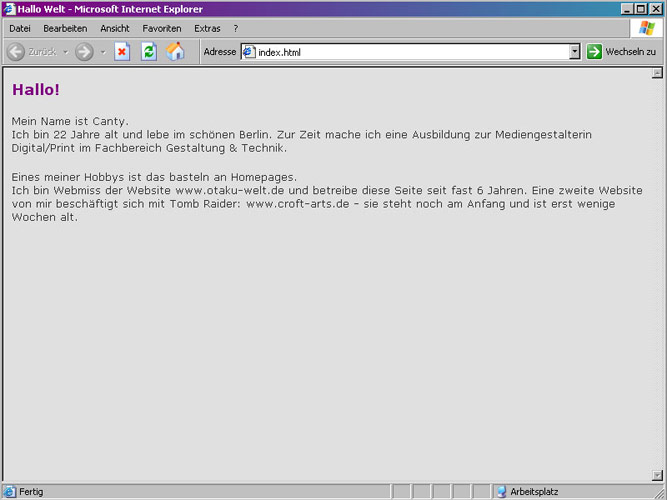Open the Bearbeiten menu
The height and width of the screenshot is (500, 667).
click(65, 29)
